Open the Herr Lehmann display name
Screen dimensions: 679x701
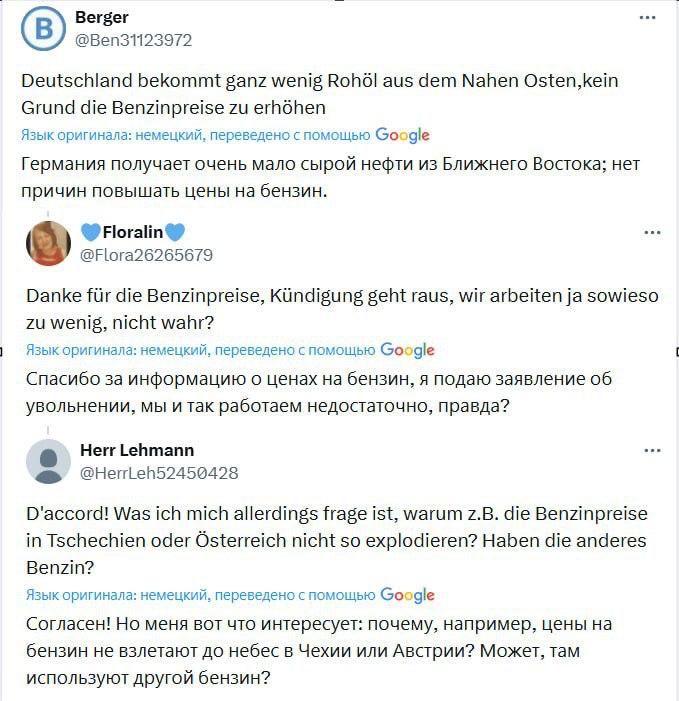point(137,450)
